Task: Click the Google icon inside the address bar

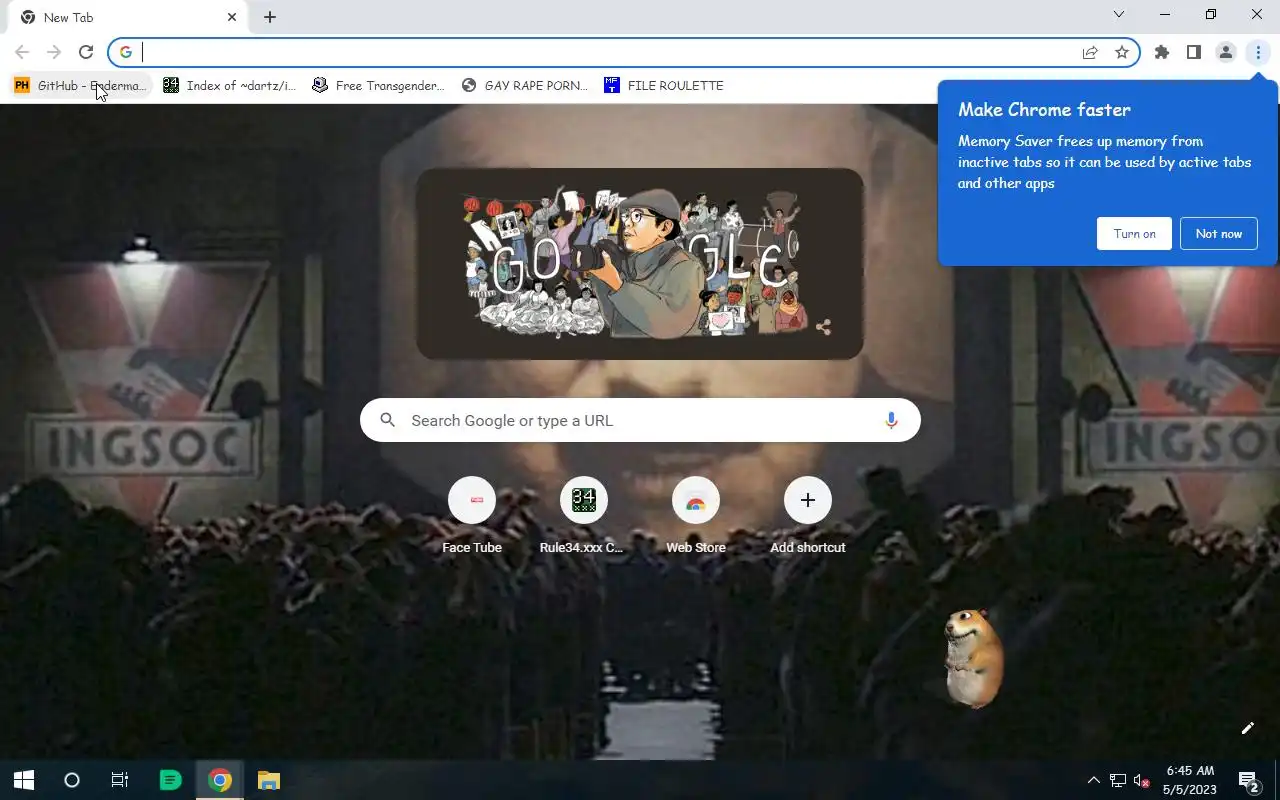Action: tap(125, 52)
